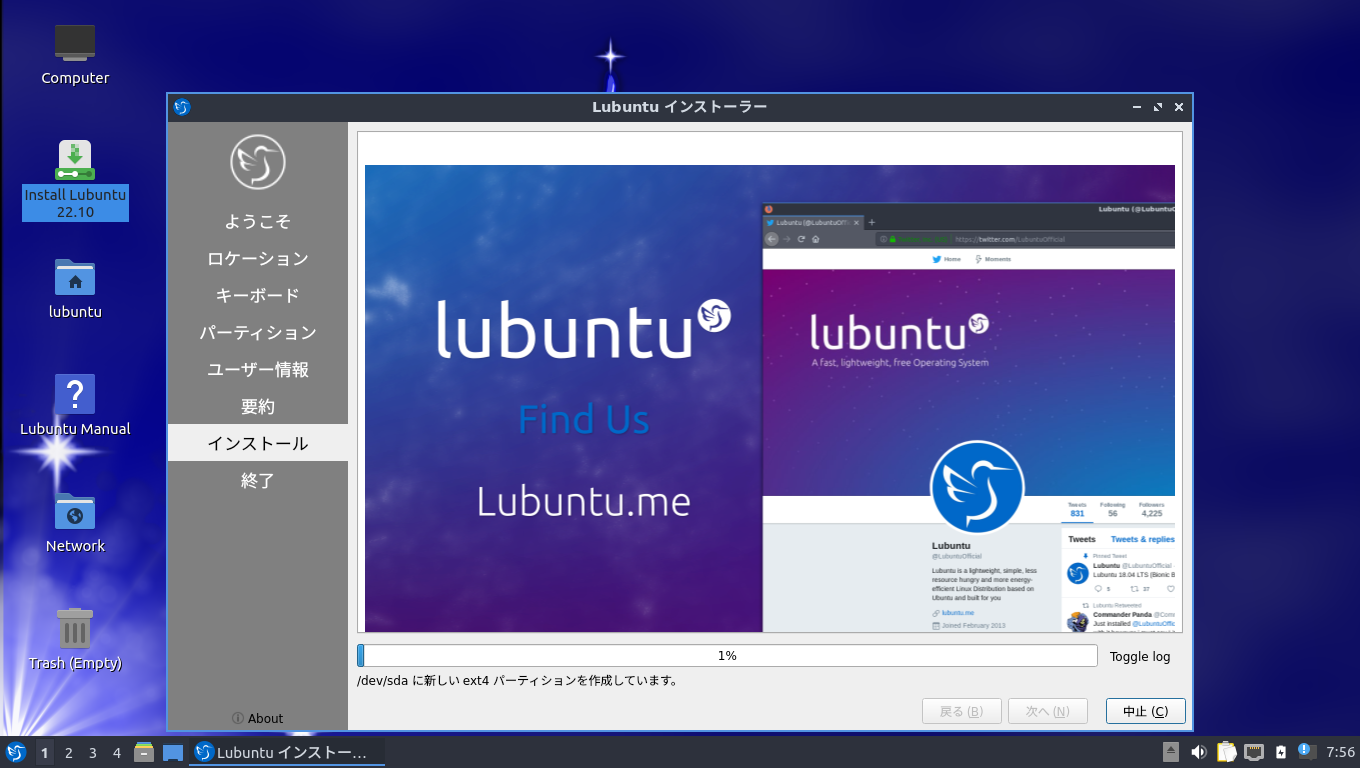Click the Toggle log button
Viewport: 1360px width, 768px height.
[x=1140, y=657]
